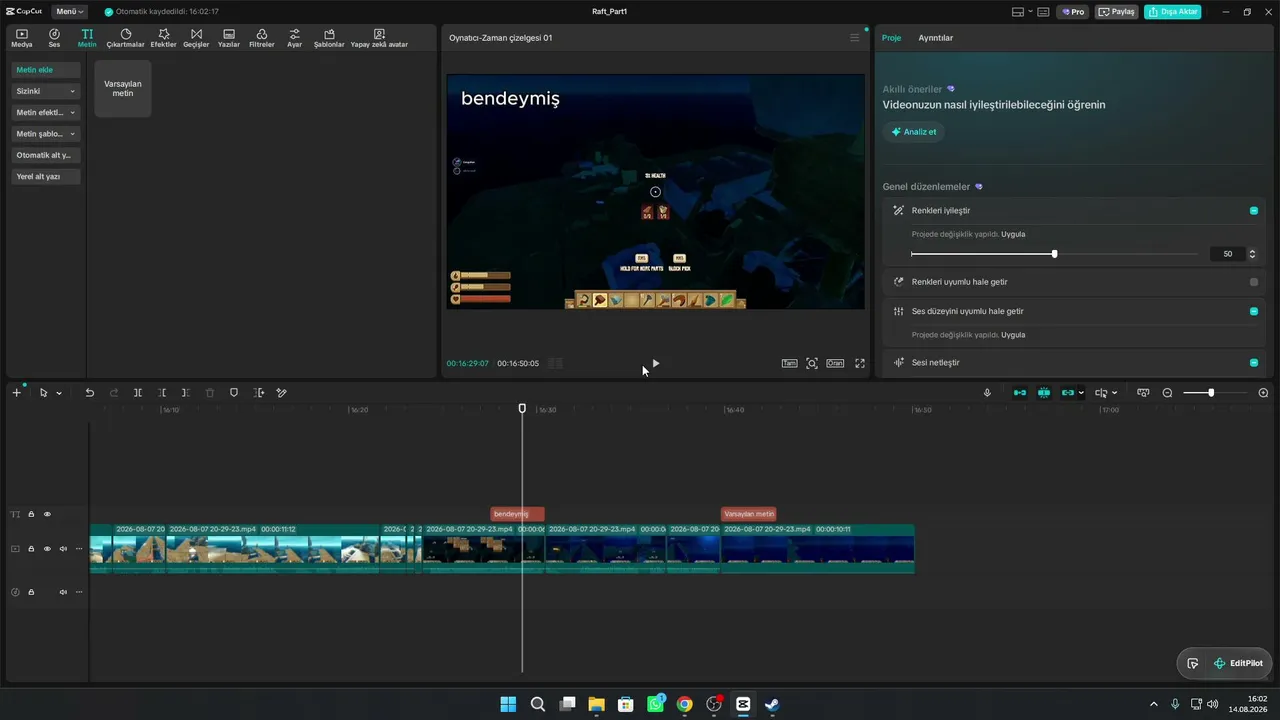Screen dimensions: 1280x720
Task: Click the marker shield icon in the timeline toolbar
Action: tap(234, 393)
